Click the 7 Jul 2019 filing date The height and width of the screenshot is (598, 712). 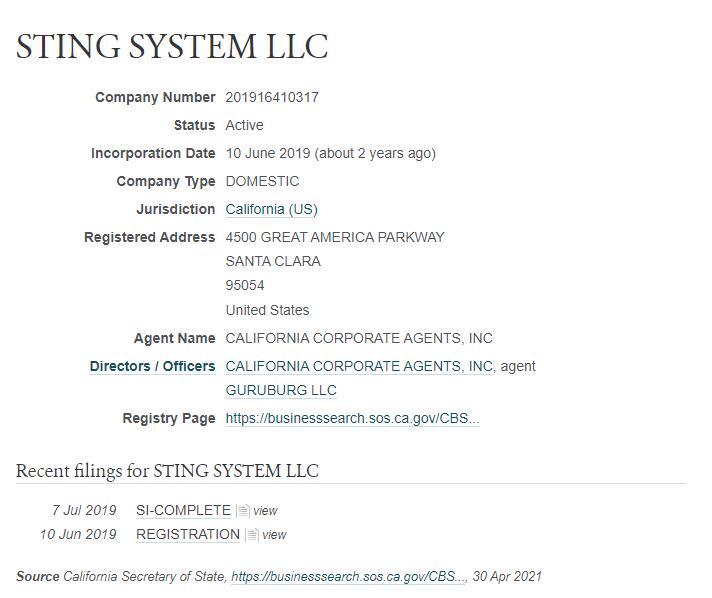[84, 510]
